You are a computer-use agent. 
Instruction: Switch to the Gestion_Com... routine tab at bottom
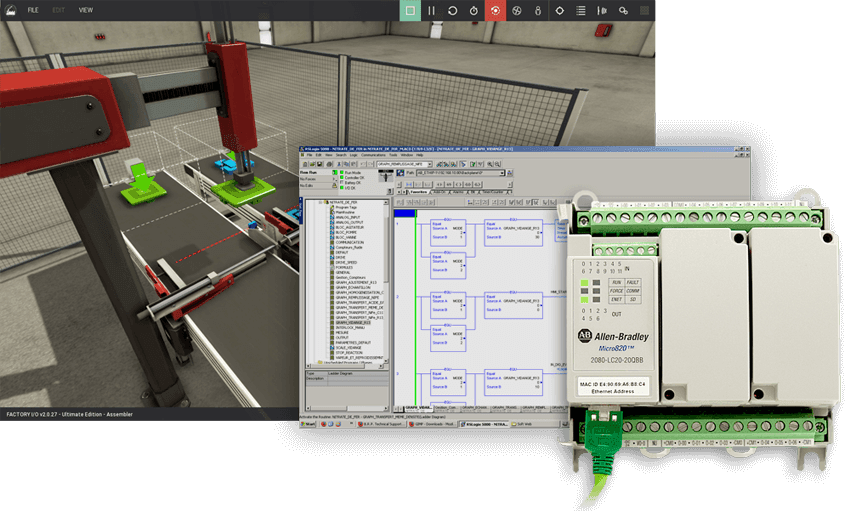(447, 408)
